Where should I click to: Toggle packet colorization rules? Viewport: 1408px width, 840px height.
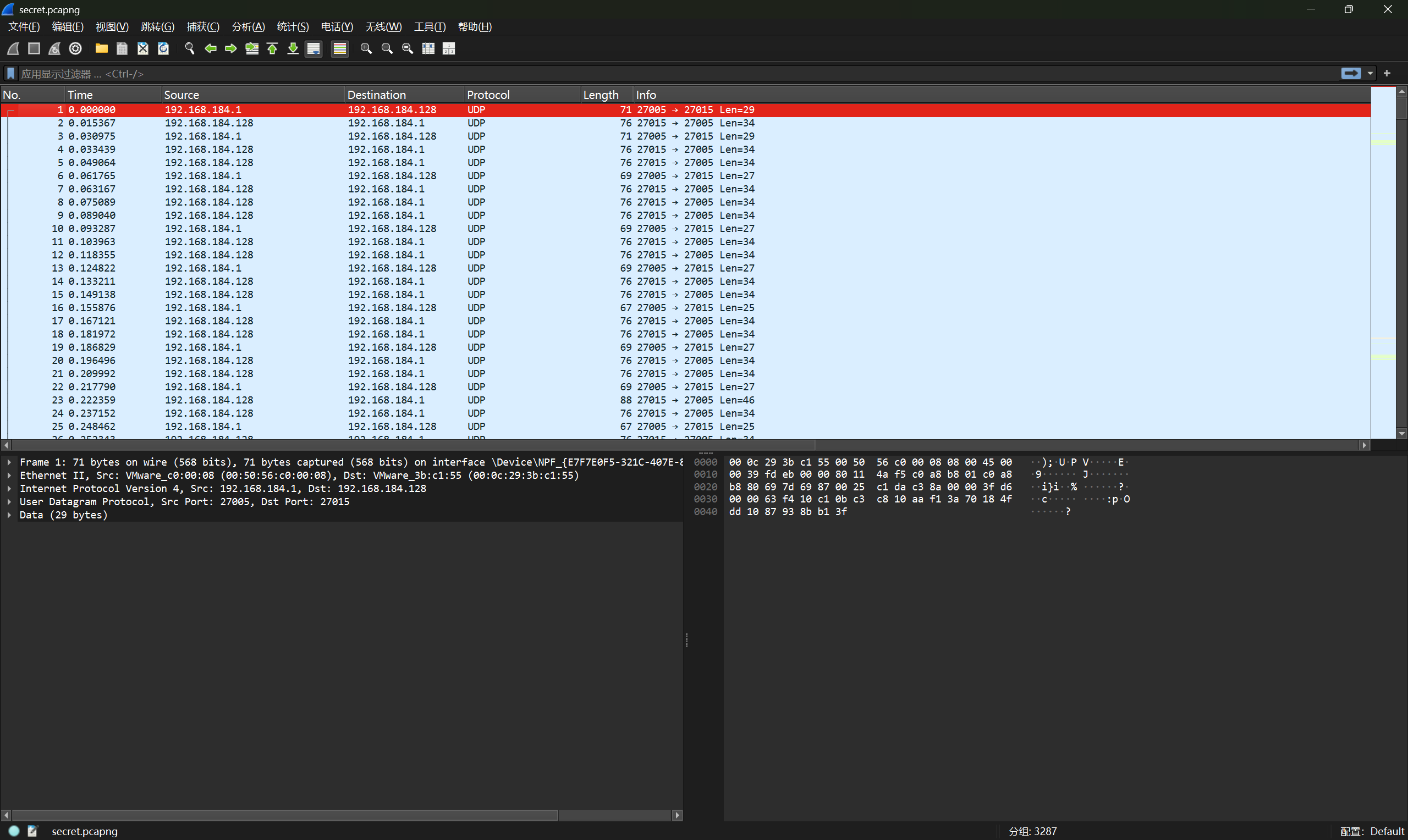tap(340, 49)
